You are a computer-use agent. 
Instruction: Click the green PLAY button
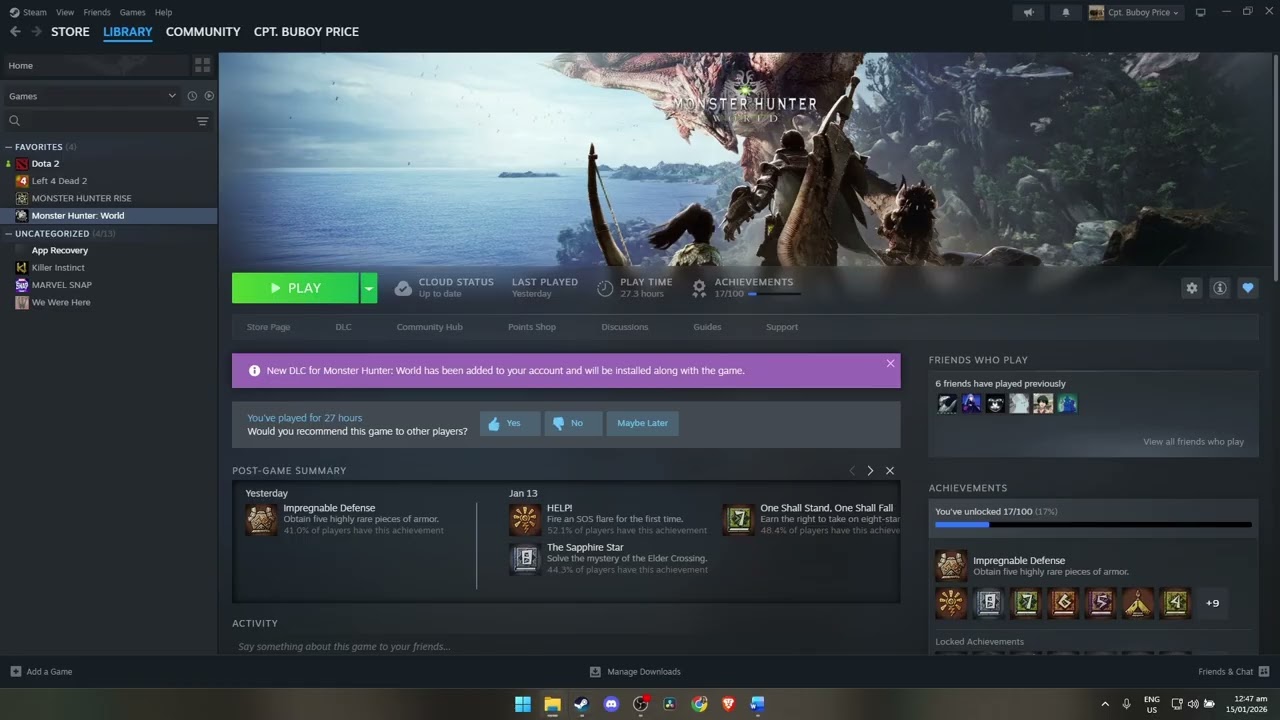click(x=295, y=288)
